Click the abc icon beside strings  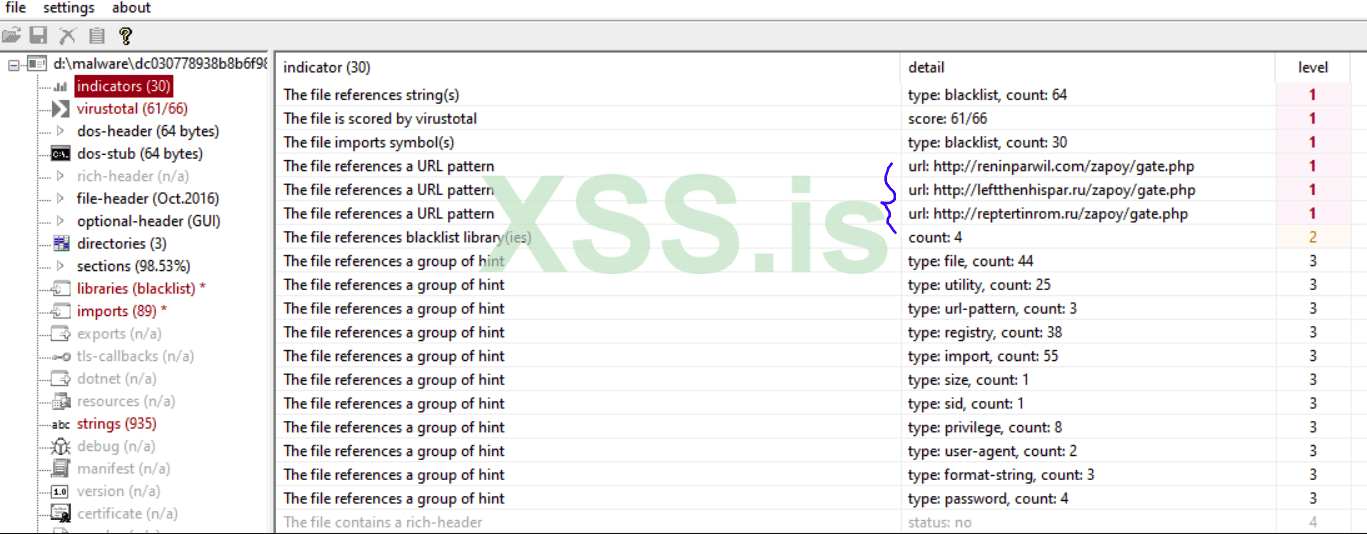point(60,424)
